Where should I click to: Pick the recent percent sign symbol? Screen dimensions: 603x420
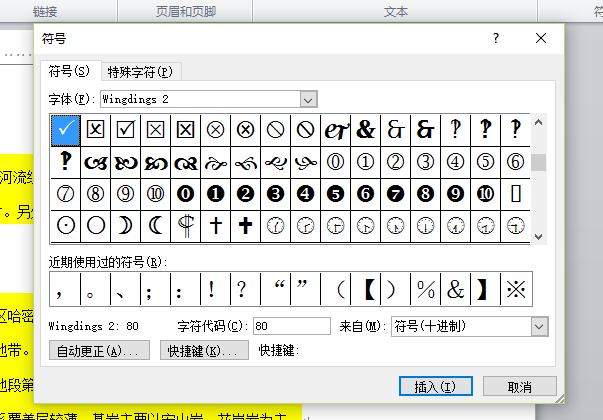(x=425, y=289)
